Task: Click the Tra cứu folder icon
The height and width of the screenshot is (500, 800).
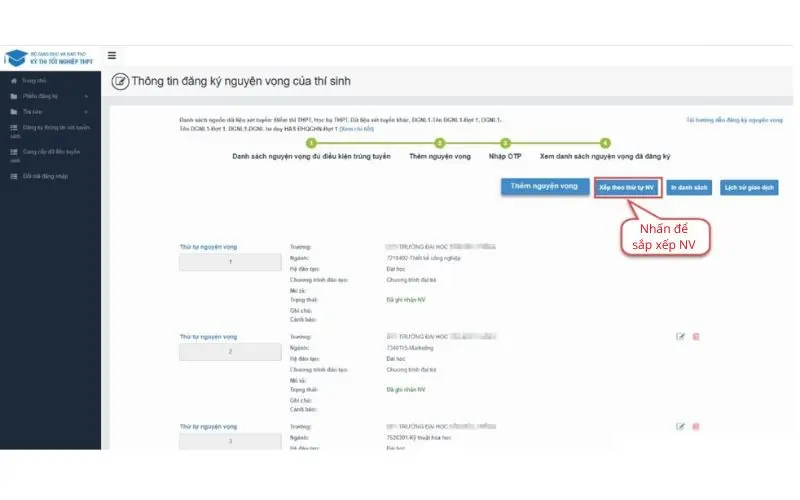Action: [14, 111]
